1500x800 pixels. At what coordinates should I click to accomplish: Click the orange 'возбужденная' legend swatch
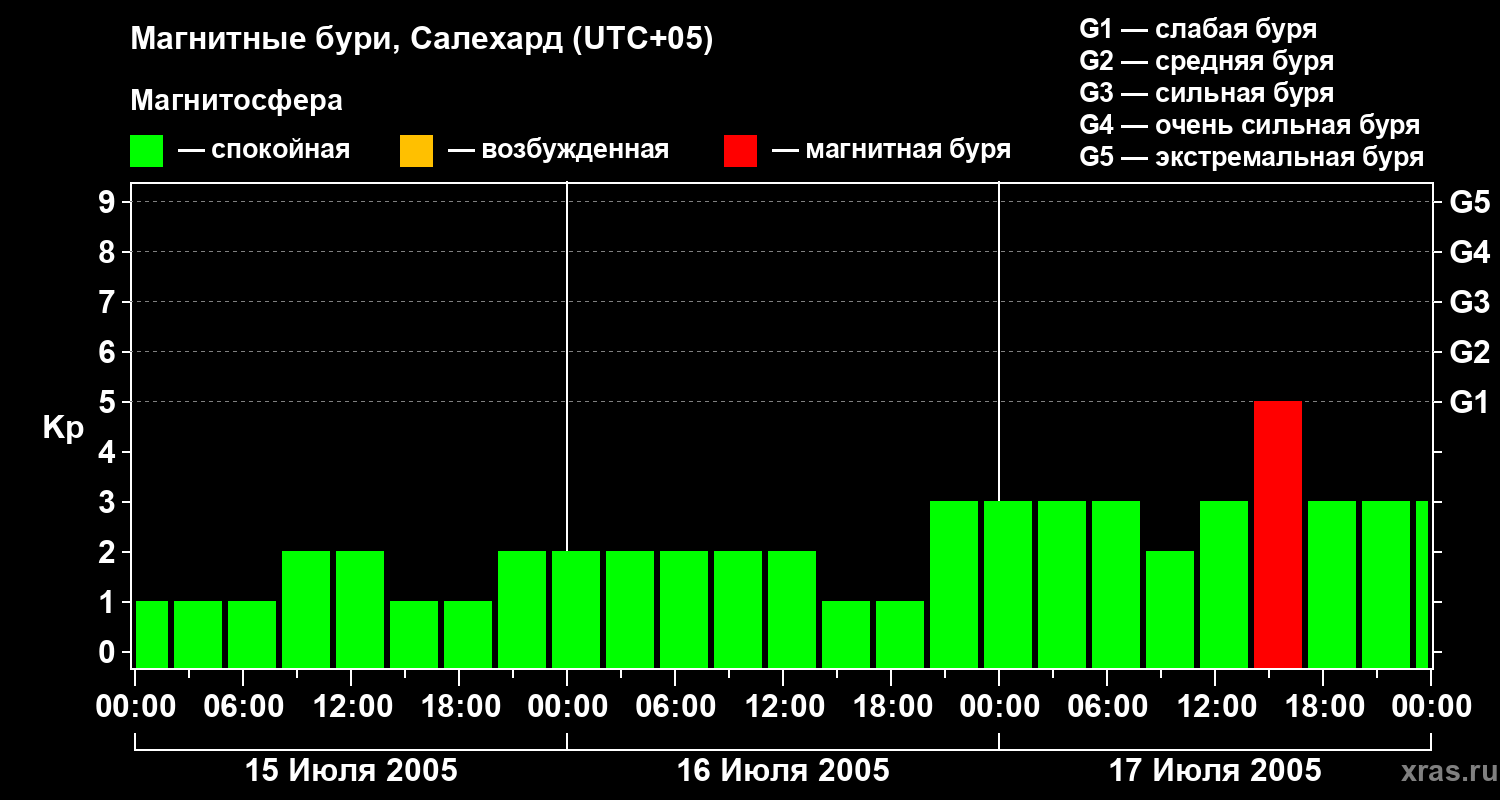tap(416, 151)
